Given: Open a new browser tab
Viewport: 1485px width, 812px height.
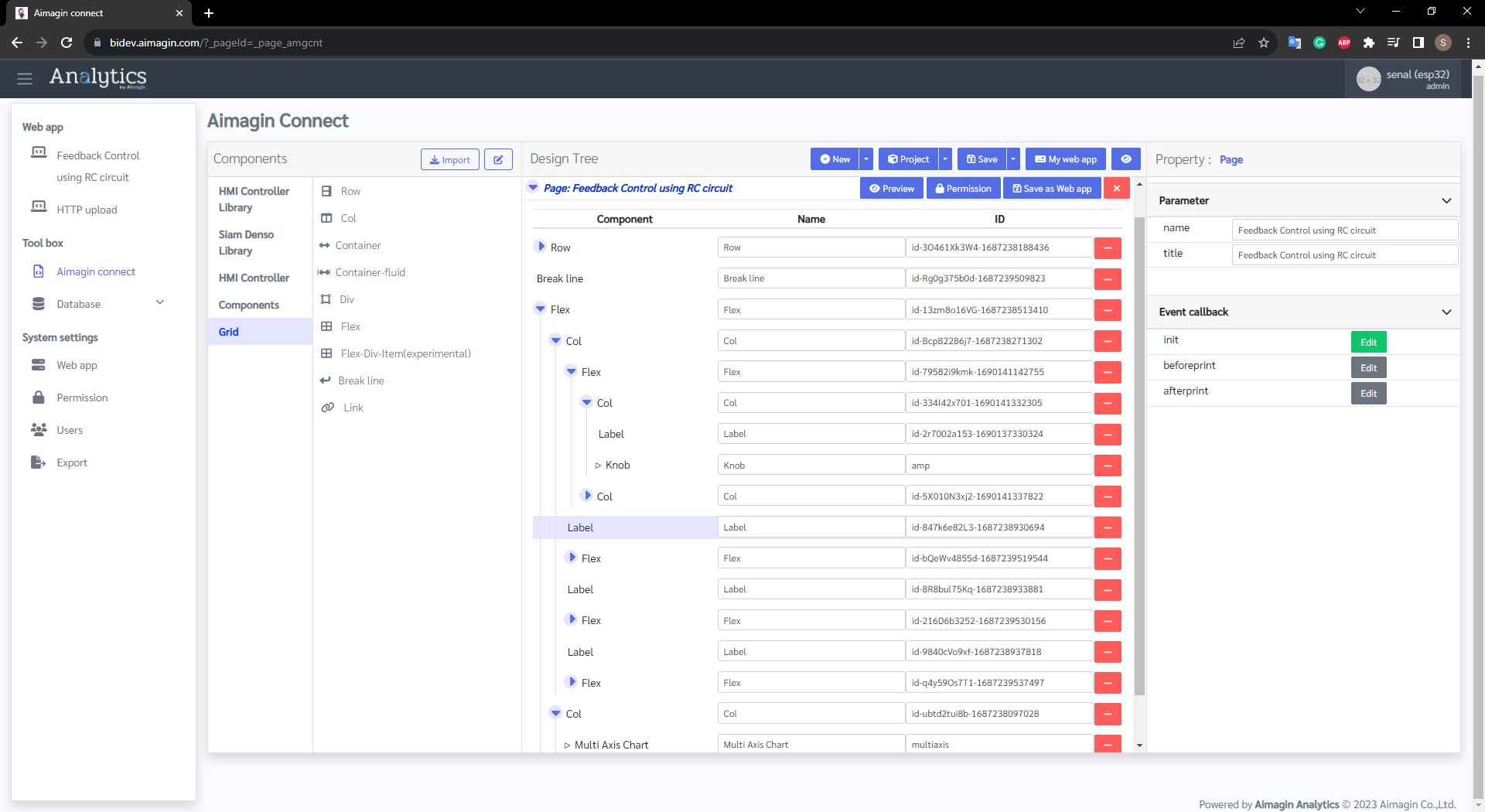Looking at the screenshot, I should 209,13.
